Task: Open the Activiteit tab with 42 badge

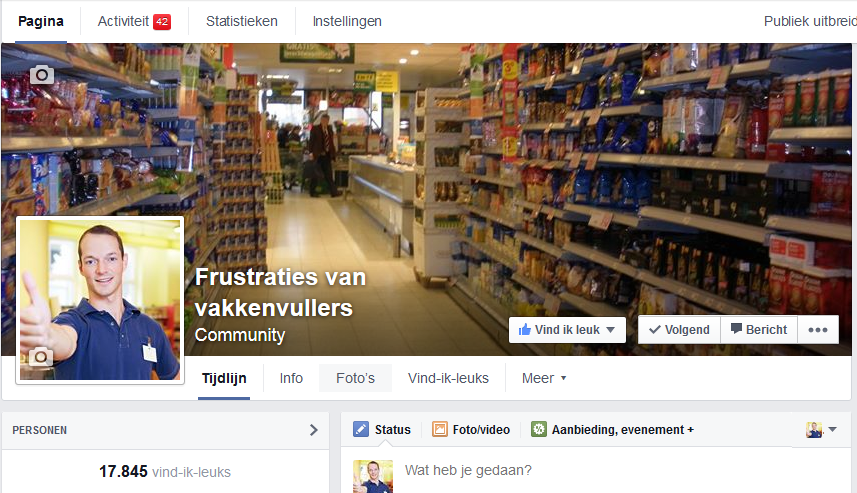Action: (x=134, y=21)
